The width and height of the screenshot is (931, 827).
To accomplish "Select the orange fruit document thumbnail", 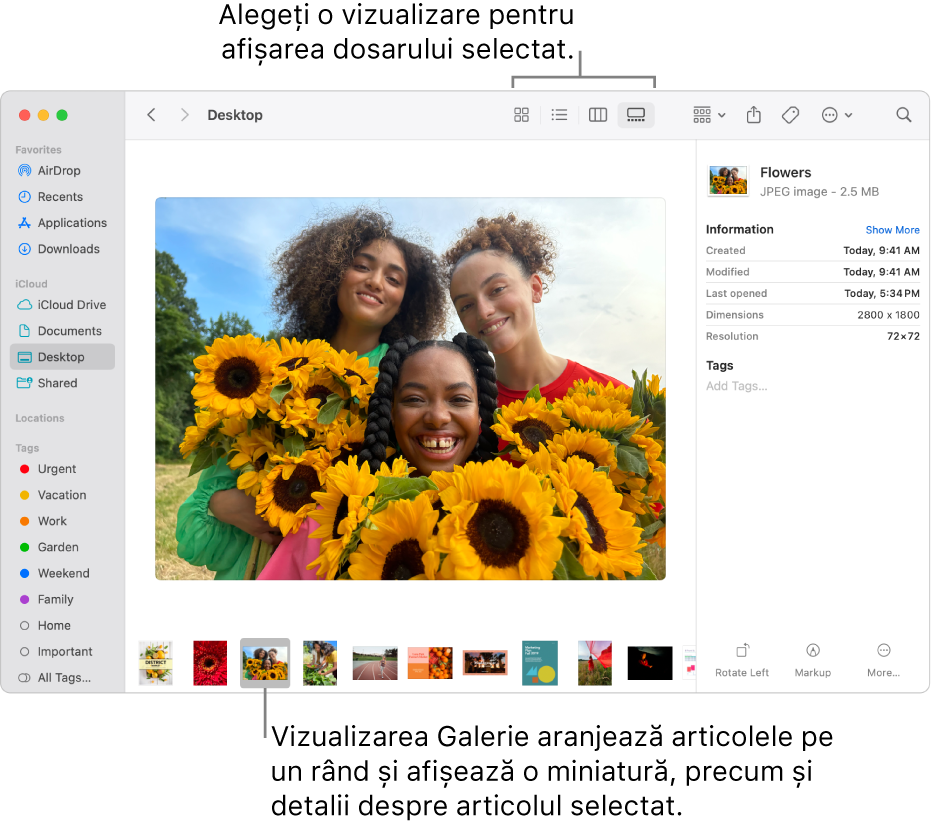I will tap(430, 663).
